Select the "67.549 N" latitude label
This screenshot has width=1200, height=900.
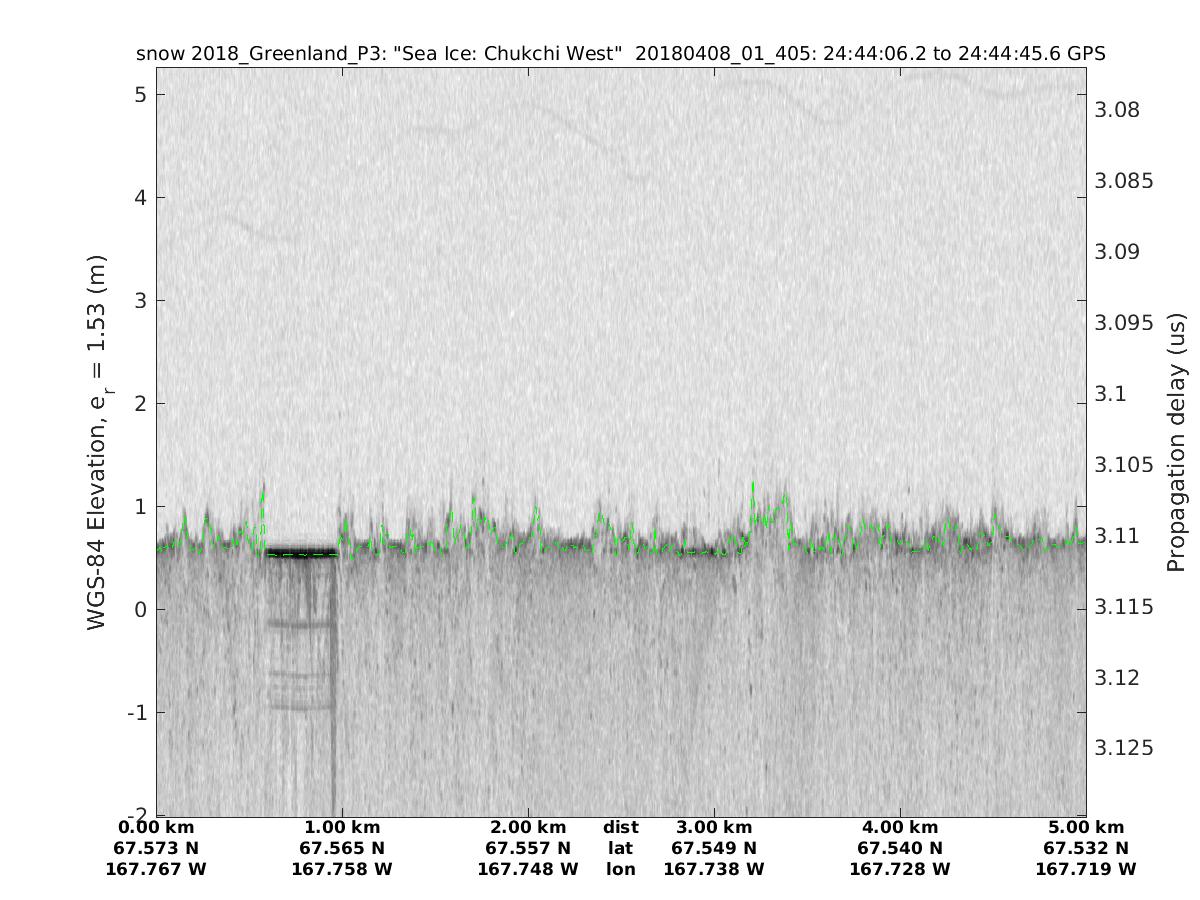coord(714,849)
